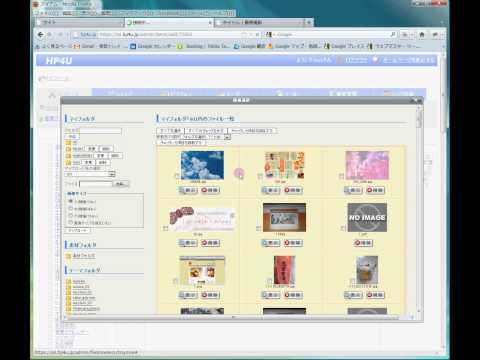Select the blue clouds thumbnail
This screenshot has width=480, height=360.
(202, 165)
